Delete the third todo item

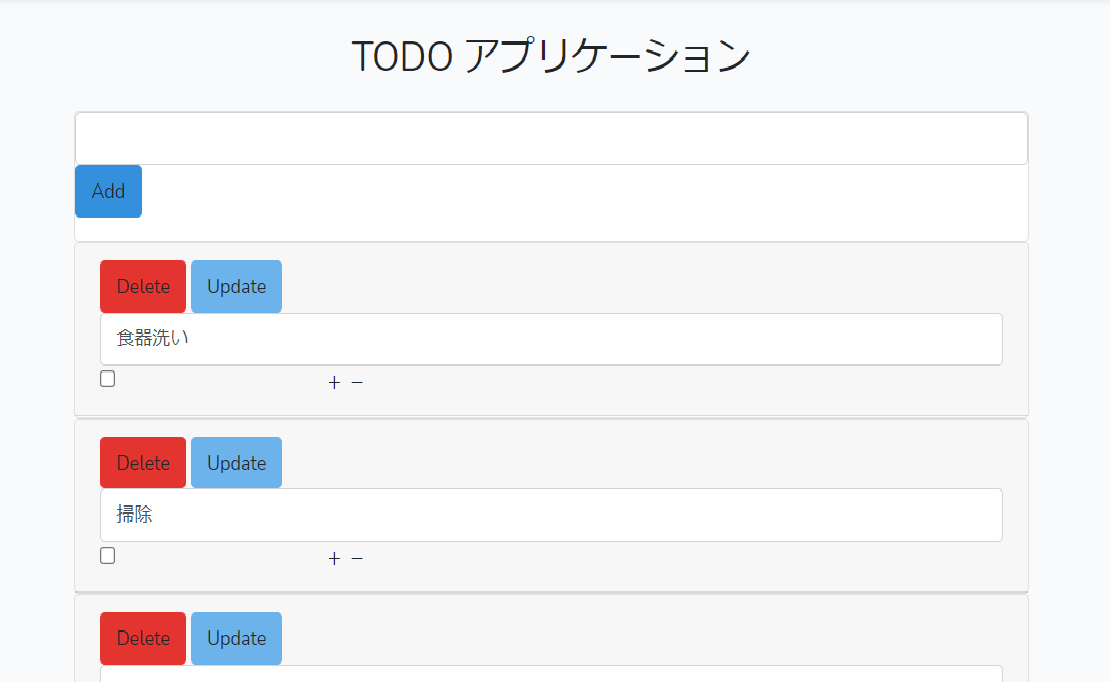[142, 638]
